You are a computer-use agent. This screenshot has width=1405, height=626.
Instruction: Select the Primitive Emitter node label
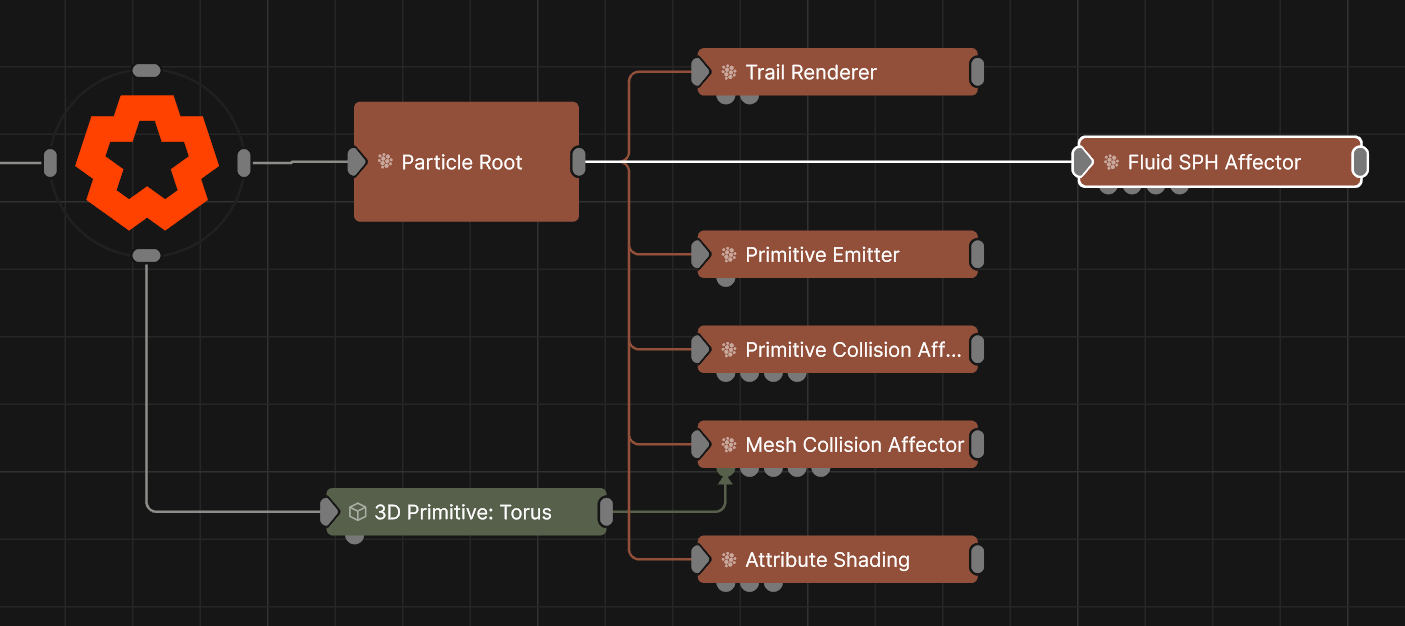822,255
